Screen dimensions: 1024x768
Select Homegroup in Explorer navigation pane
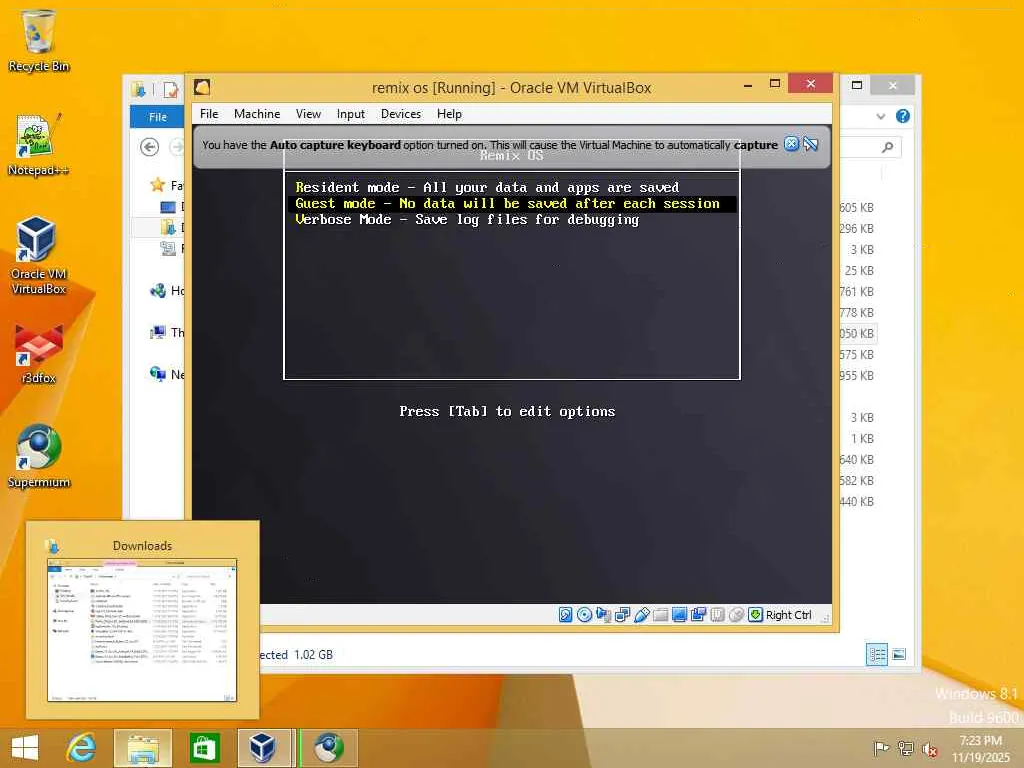[x=167, y=291]
